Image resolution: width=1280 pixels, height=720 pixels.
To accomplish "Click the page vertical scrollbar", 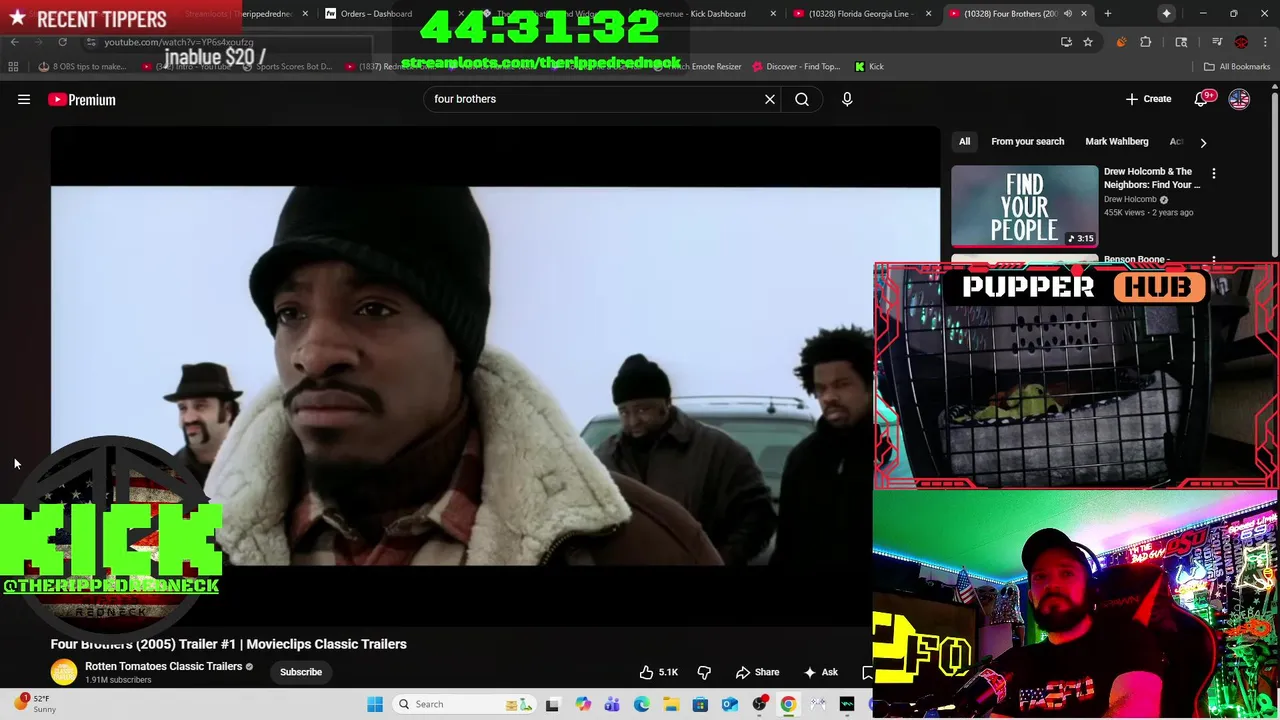I will (1274, 175).
